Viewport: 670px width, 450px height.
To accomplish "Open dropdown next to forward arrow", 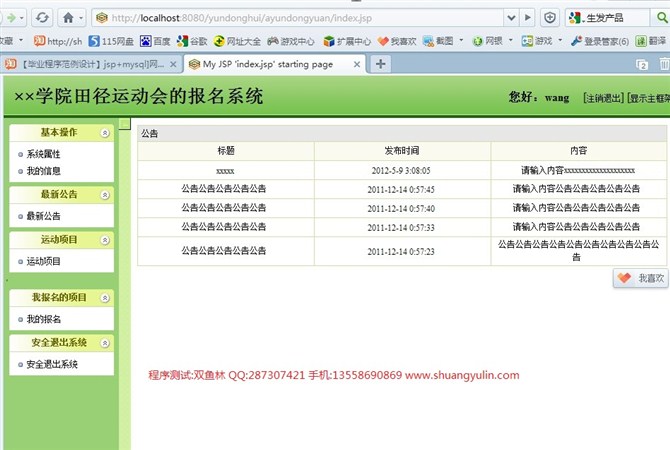I will point(21,18).
